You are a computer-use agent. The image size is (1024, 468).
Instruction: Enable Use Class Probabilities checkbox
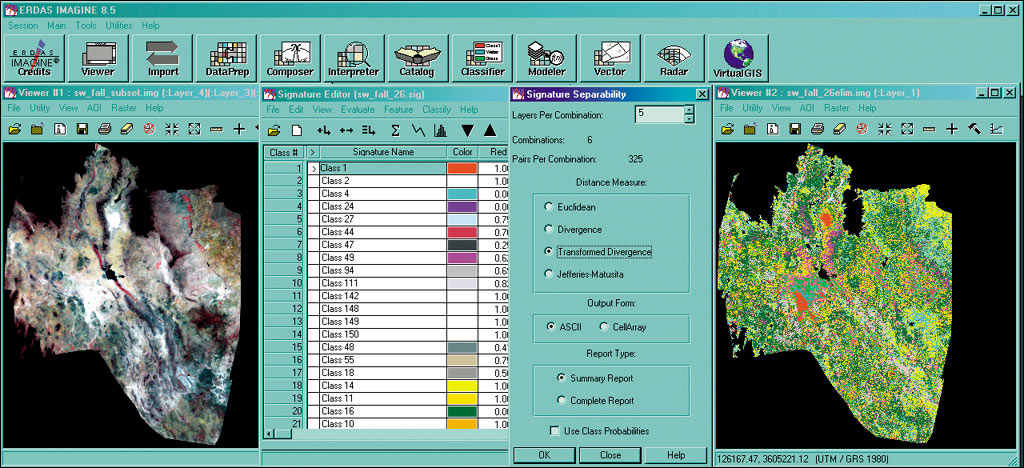[x=554, y=431]
